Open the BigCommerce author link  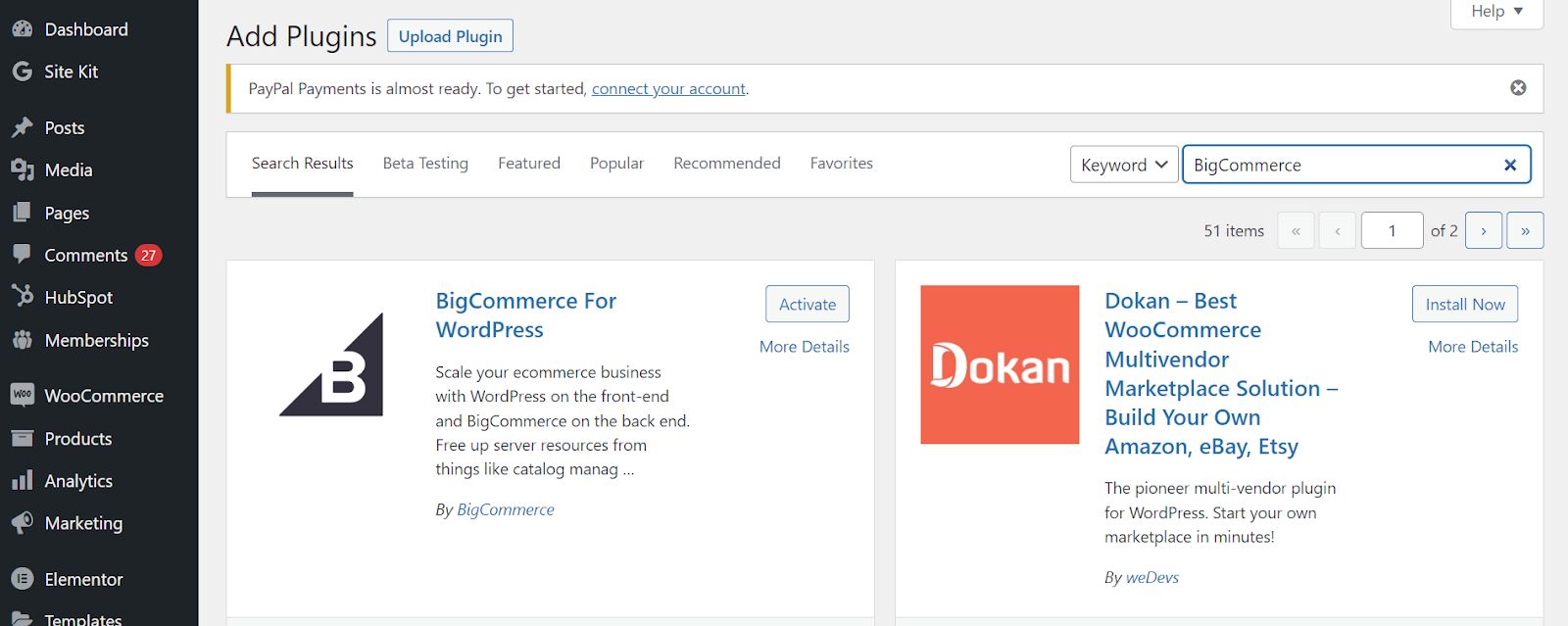506,509
